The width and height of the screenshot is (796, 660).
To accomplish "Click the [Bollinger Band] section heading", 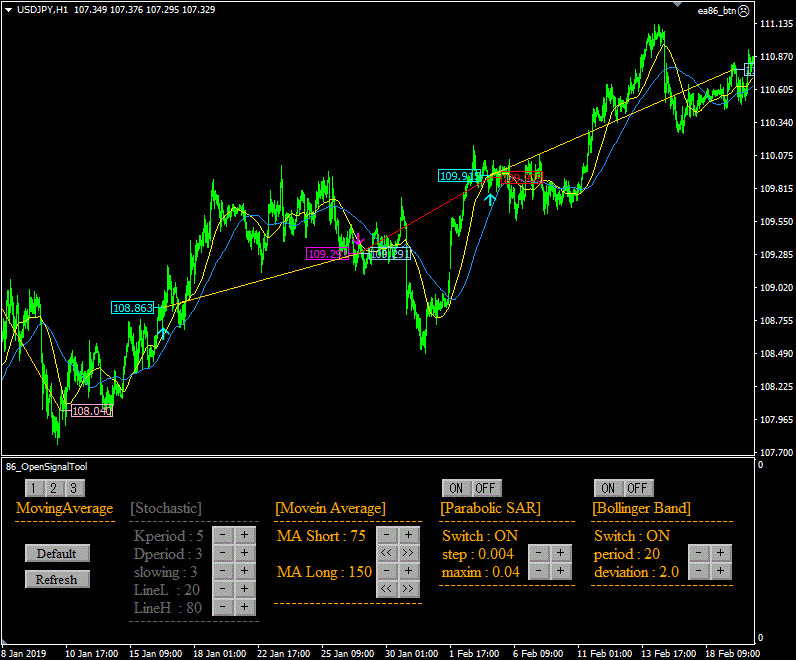I will click(x=642, y=508).
